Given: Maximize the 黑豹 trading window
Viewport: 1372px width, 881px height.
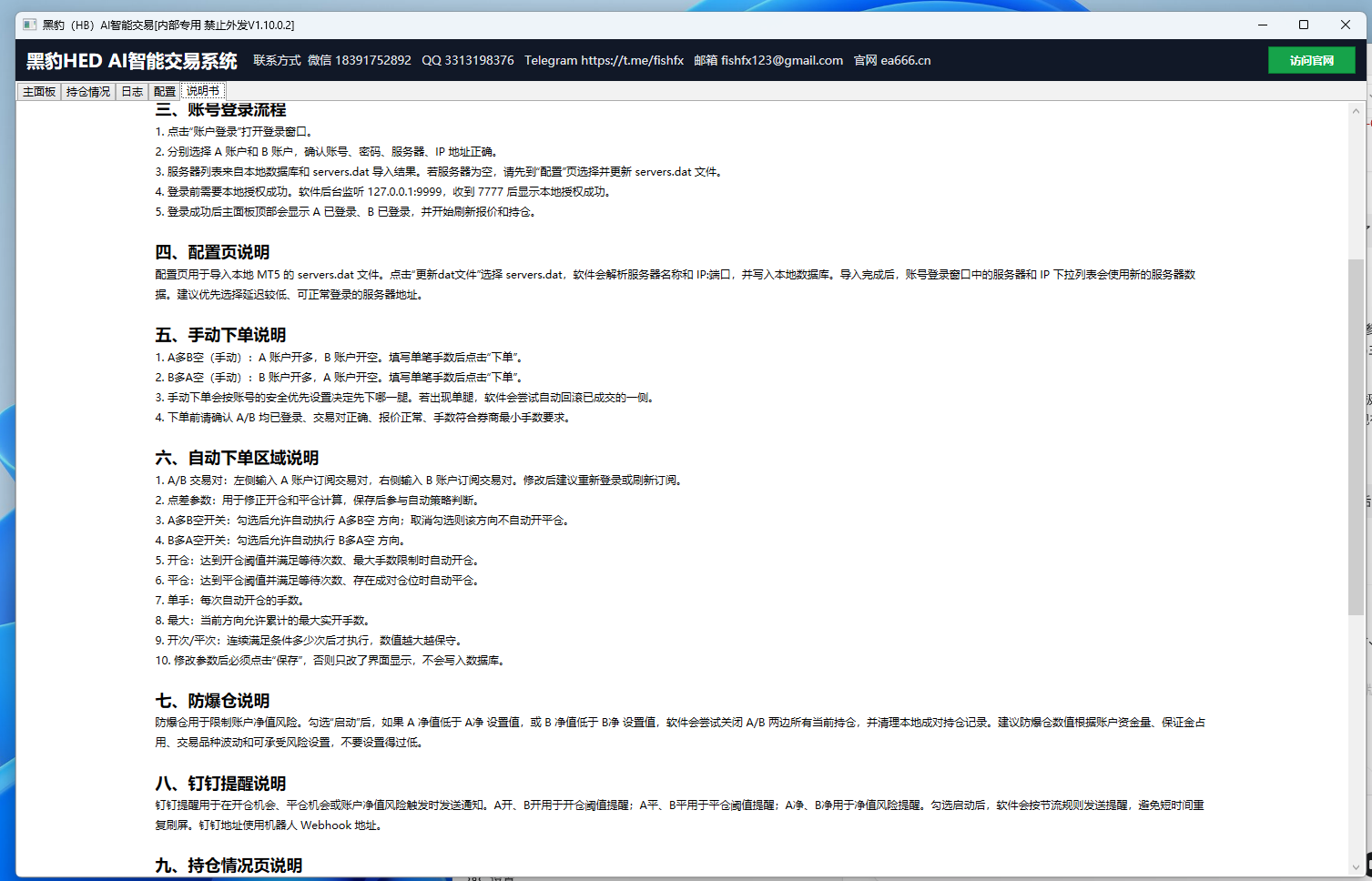Looking at the screenshot, I should (1304, 25).
